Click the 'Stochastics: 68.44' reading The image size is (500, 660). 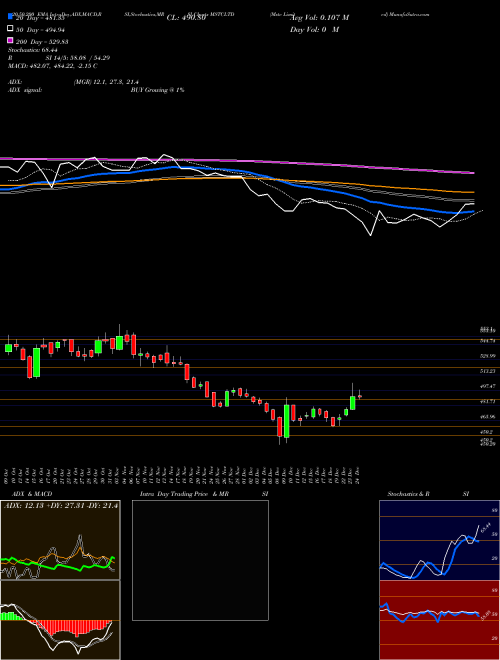pos(33,50)
